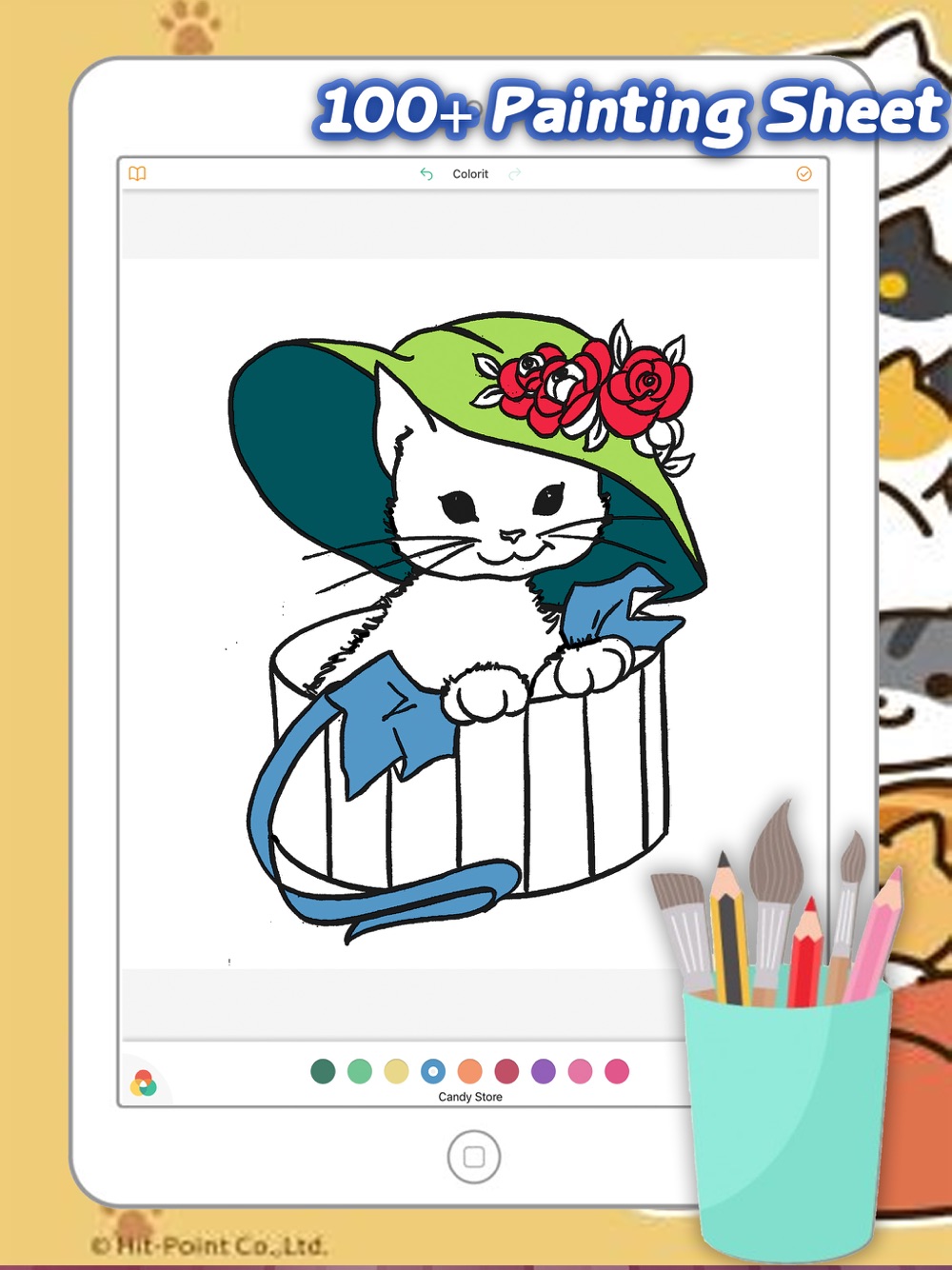
Task: Select the orange color swatch
Action: tap(470, 1071)
